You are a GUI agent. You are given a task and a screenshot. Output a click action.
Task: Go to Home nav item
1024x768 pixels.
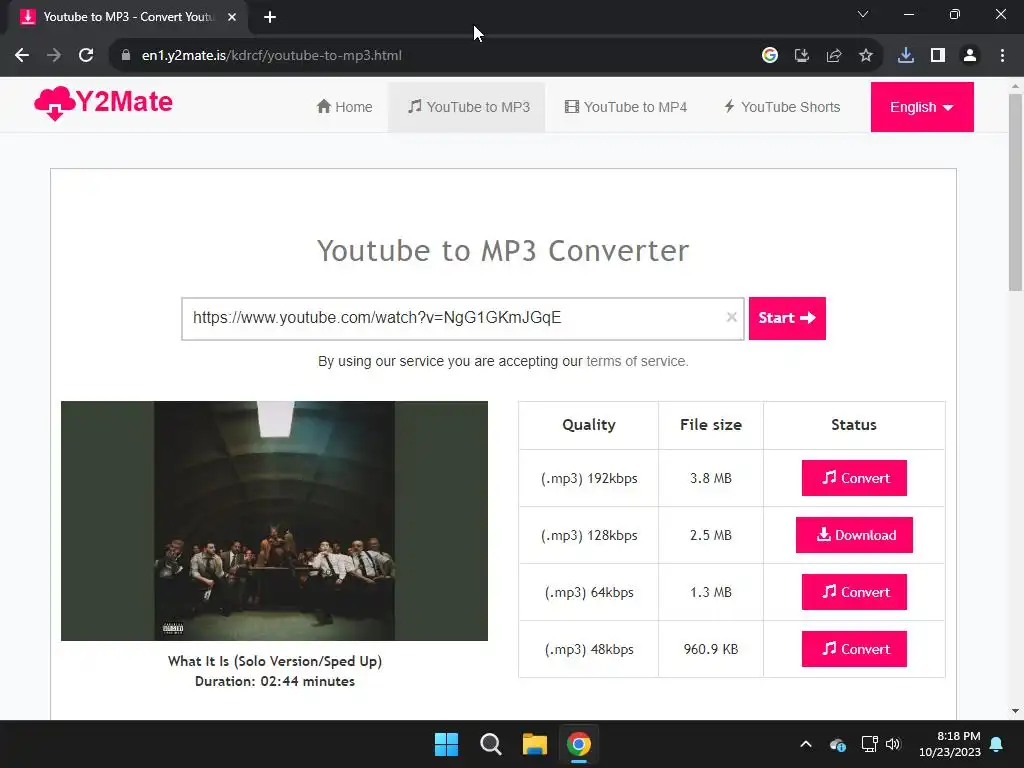click(x=344, y=107)
